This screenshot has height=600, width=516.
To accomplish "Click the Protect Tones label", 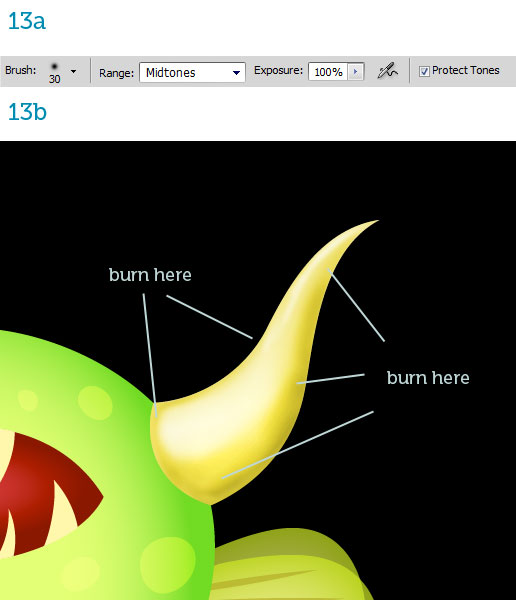I will 465,70.
